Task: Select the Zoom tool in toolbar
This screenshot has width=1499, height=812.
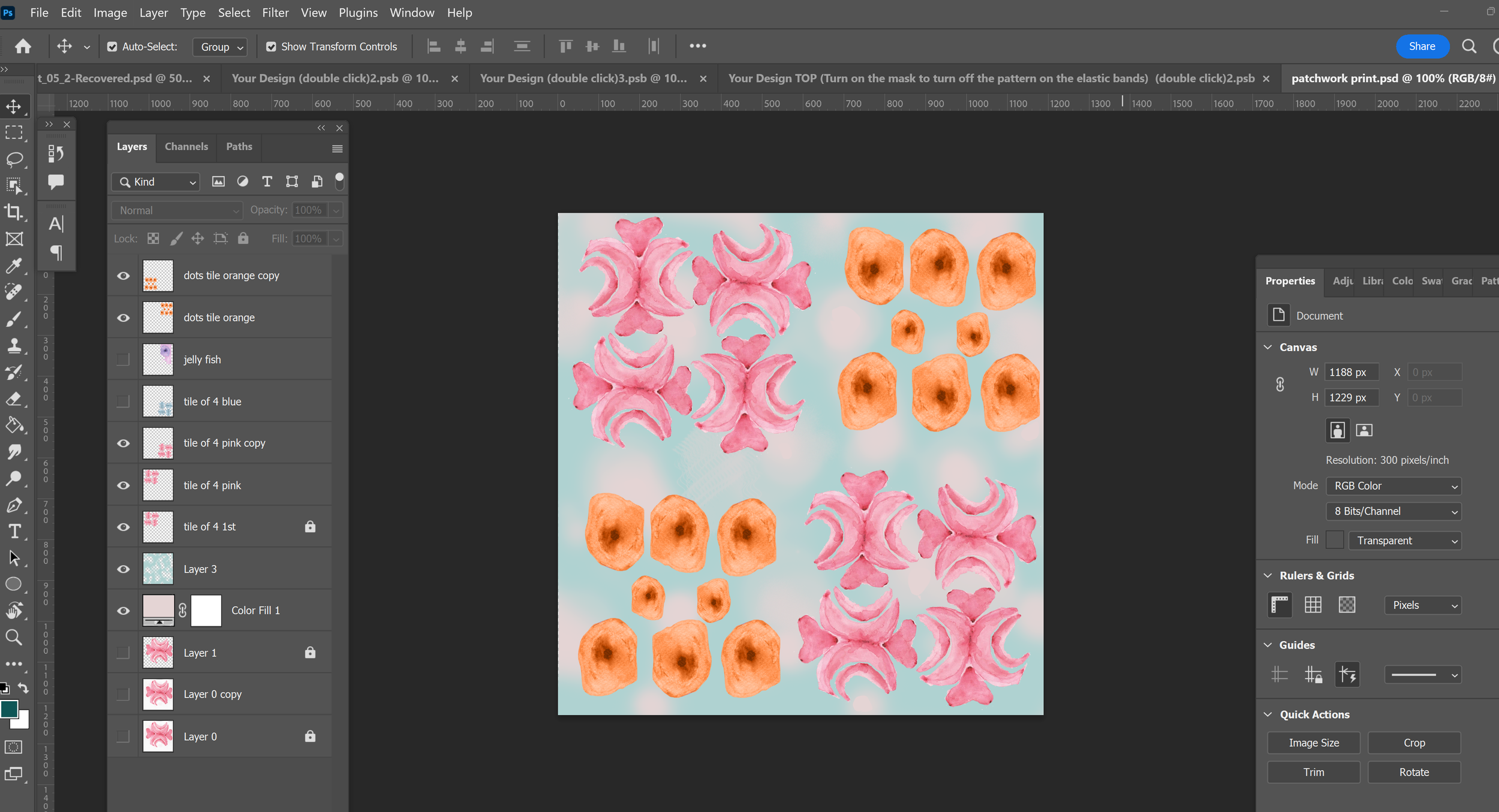Action: [x=14, y=637]
